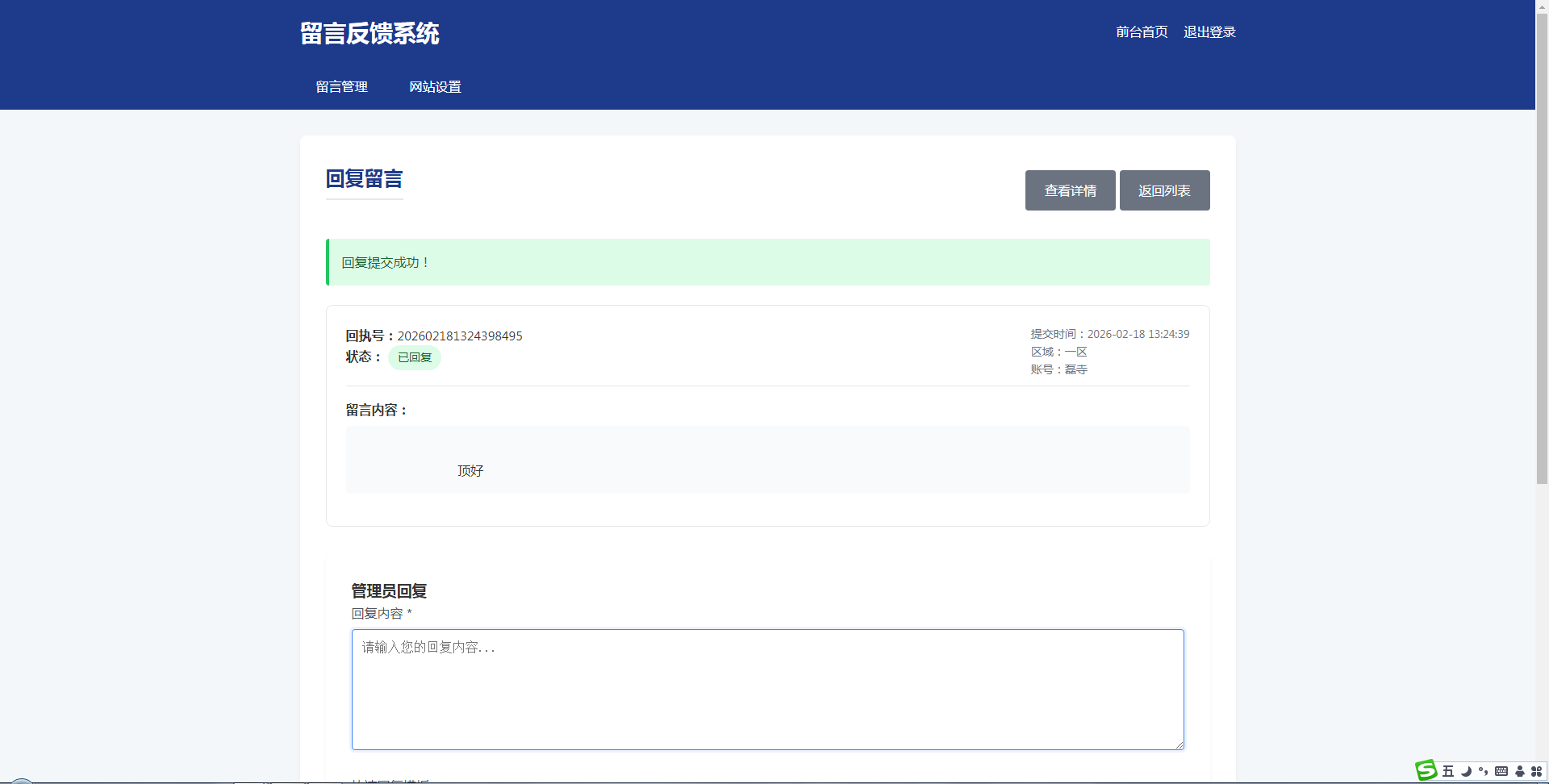The height and width of the screenshot is (784, 1549).
Task: Focus the 回复内容 text area
Action: 767,690
